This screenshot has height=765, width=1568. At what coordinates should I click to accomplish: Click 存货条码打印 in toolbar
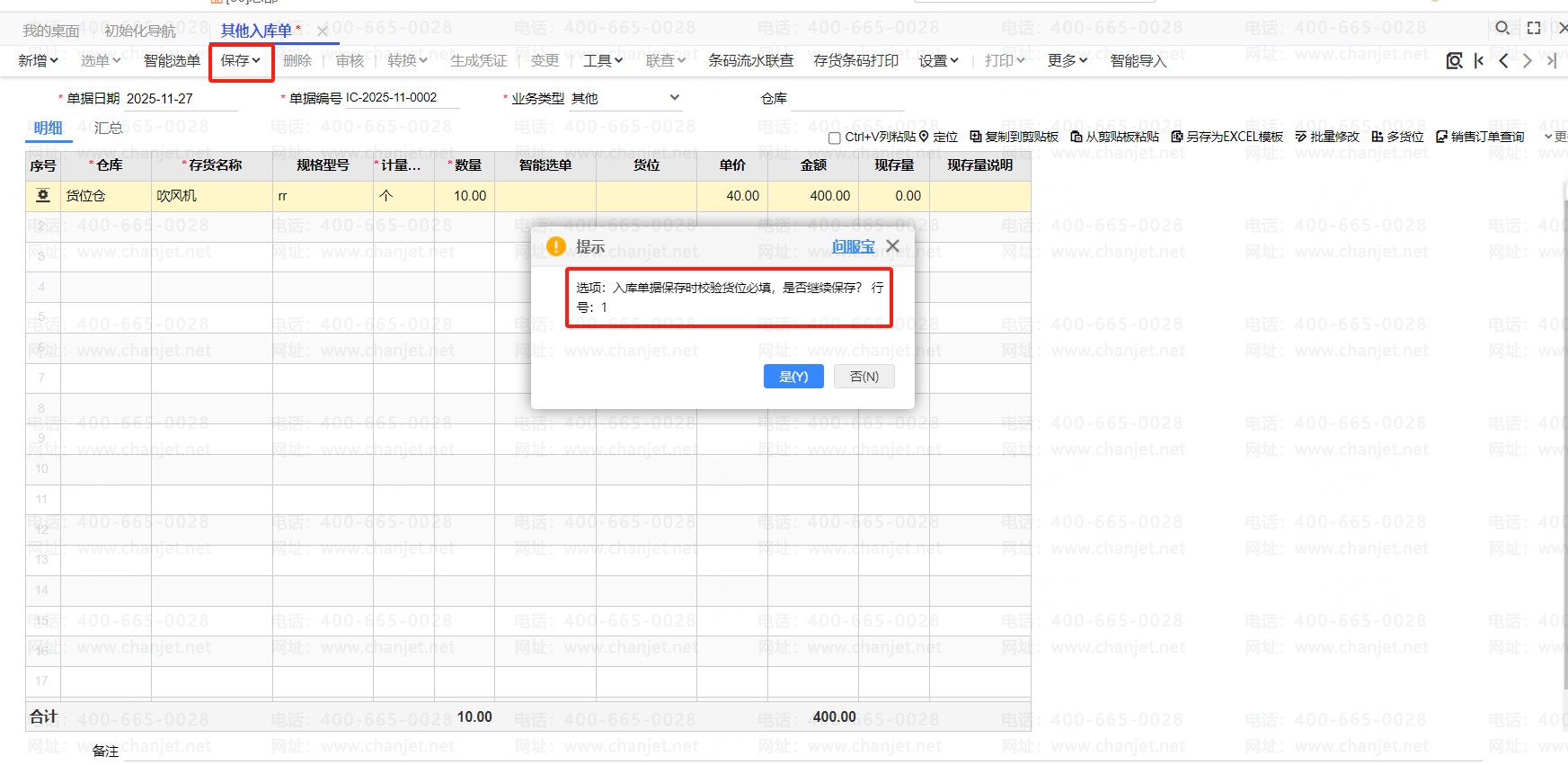tap(856, 60)
